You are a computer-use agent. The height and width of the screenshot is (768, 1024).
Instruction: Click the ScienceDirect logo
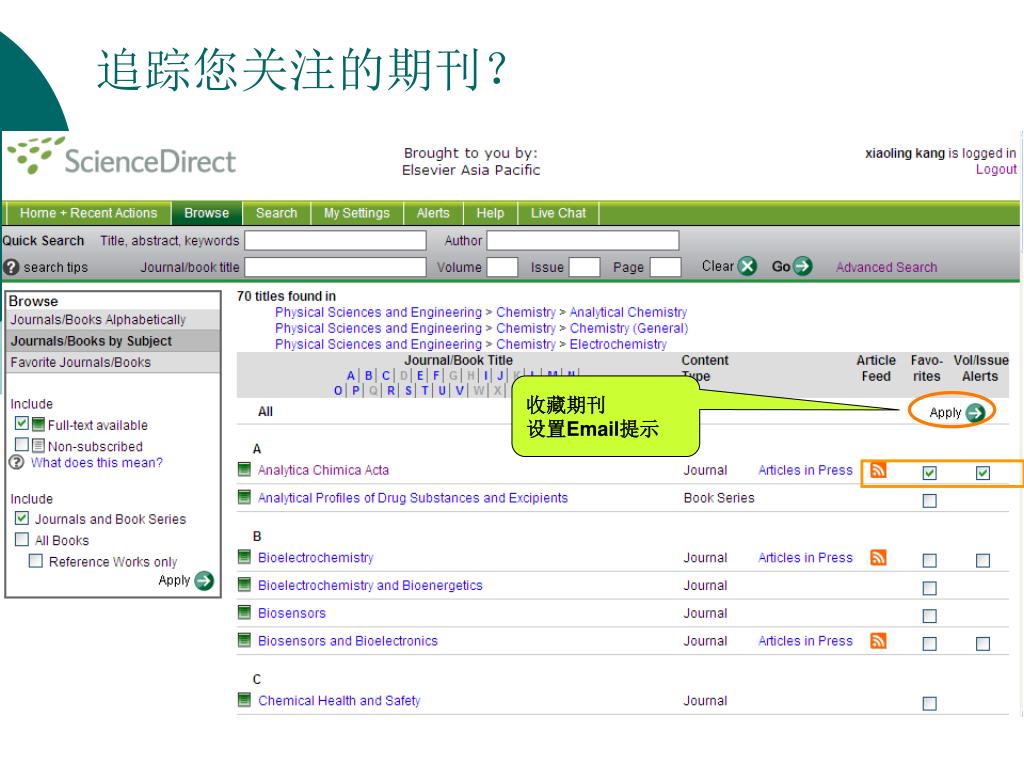pos(121,157)
